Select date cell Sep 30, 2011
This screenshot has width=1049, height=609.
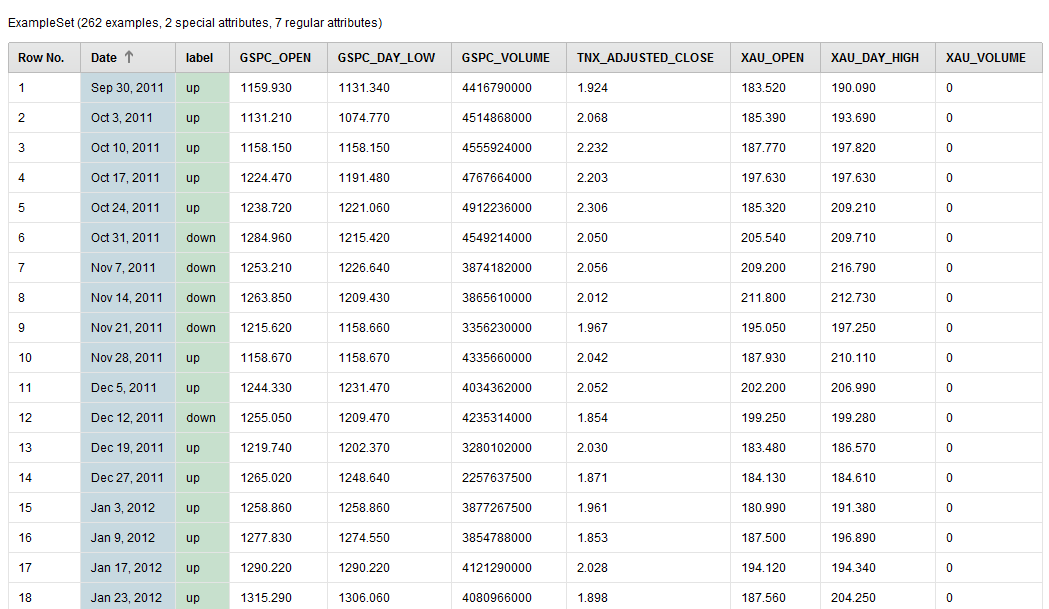tap(127, 88)
